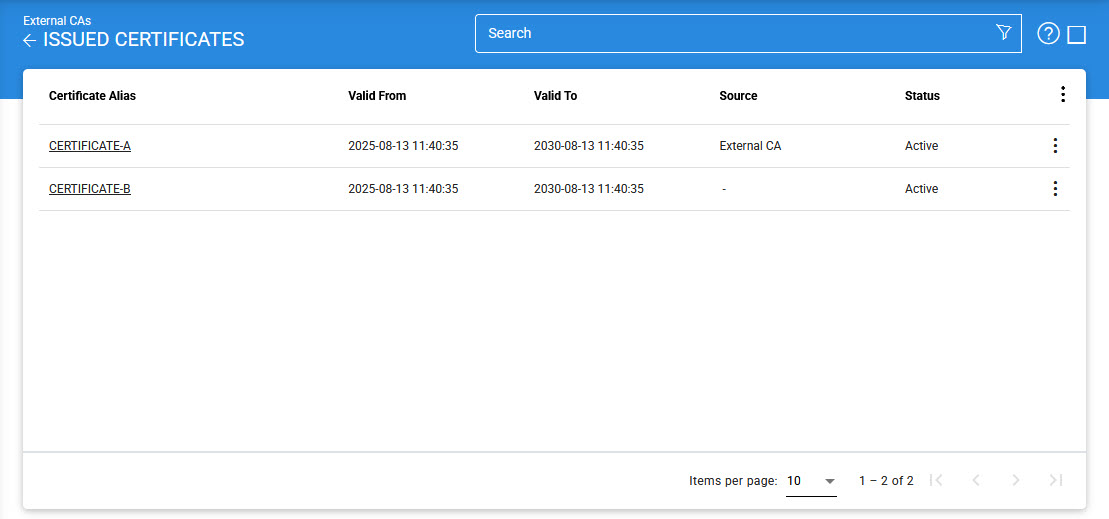1109x519 pixels.
Task: Sort by the Valid From column header
Action: [x=377, y=96]
